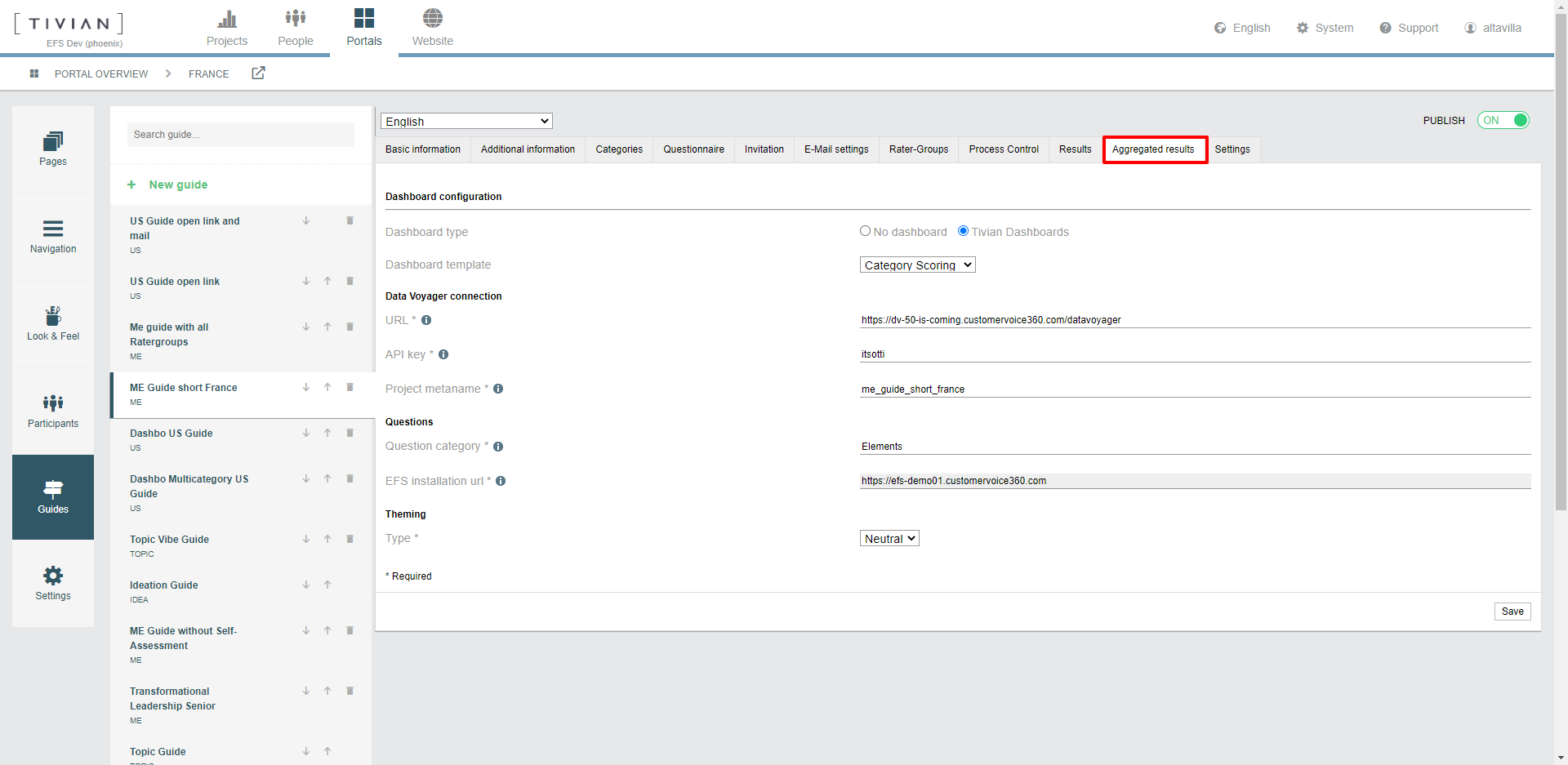Click the Tivian logo
This screenshot has width=1568, height=765.
click(69, 23)
